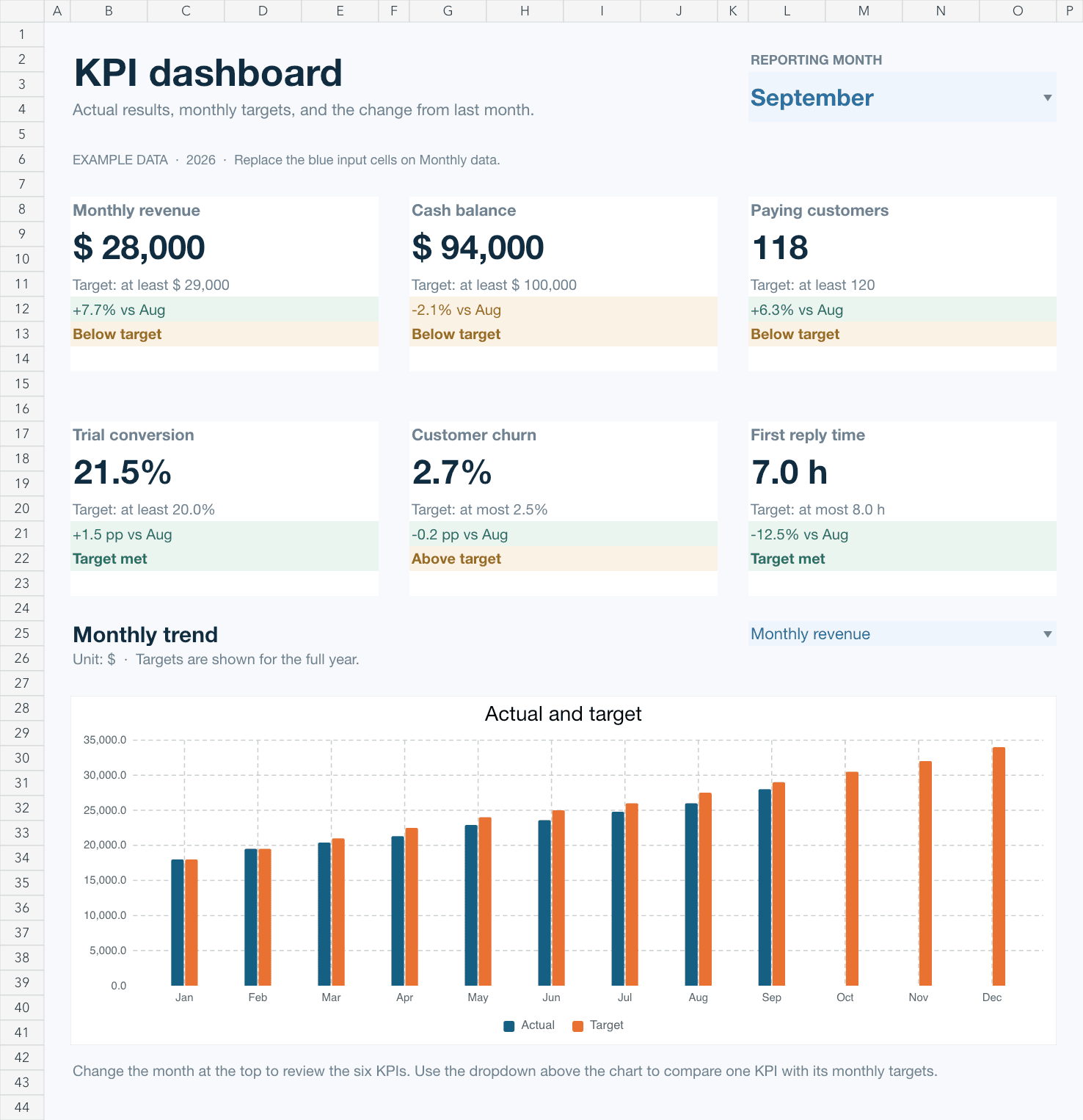Click the +7.7% vs Aug cell
The image size is (1083, 1120).
(x=225, y=309)
